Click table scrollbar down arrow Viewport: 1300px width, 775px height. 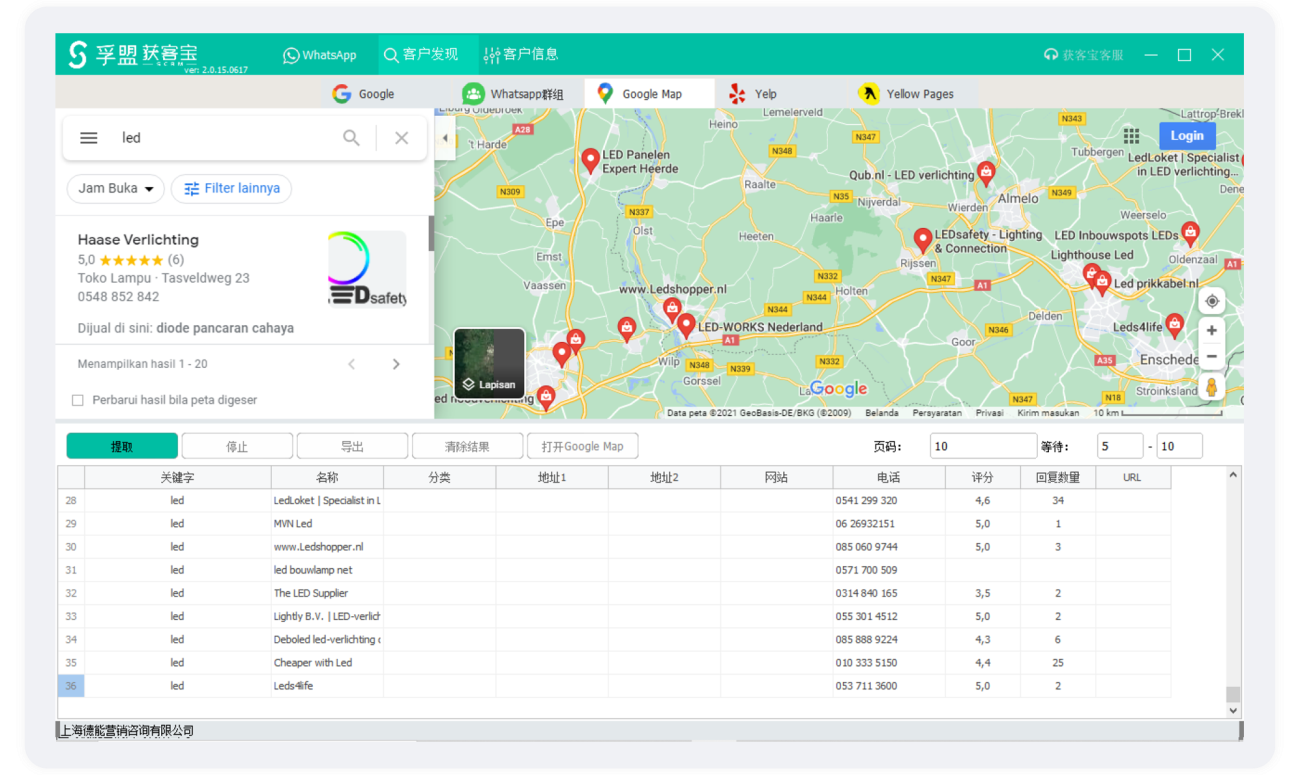pos(1233,710)
